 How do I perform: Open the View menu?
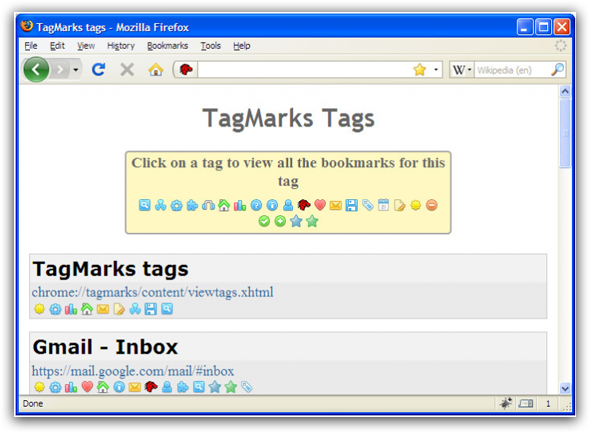[86, 46]
